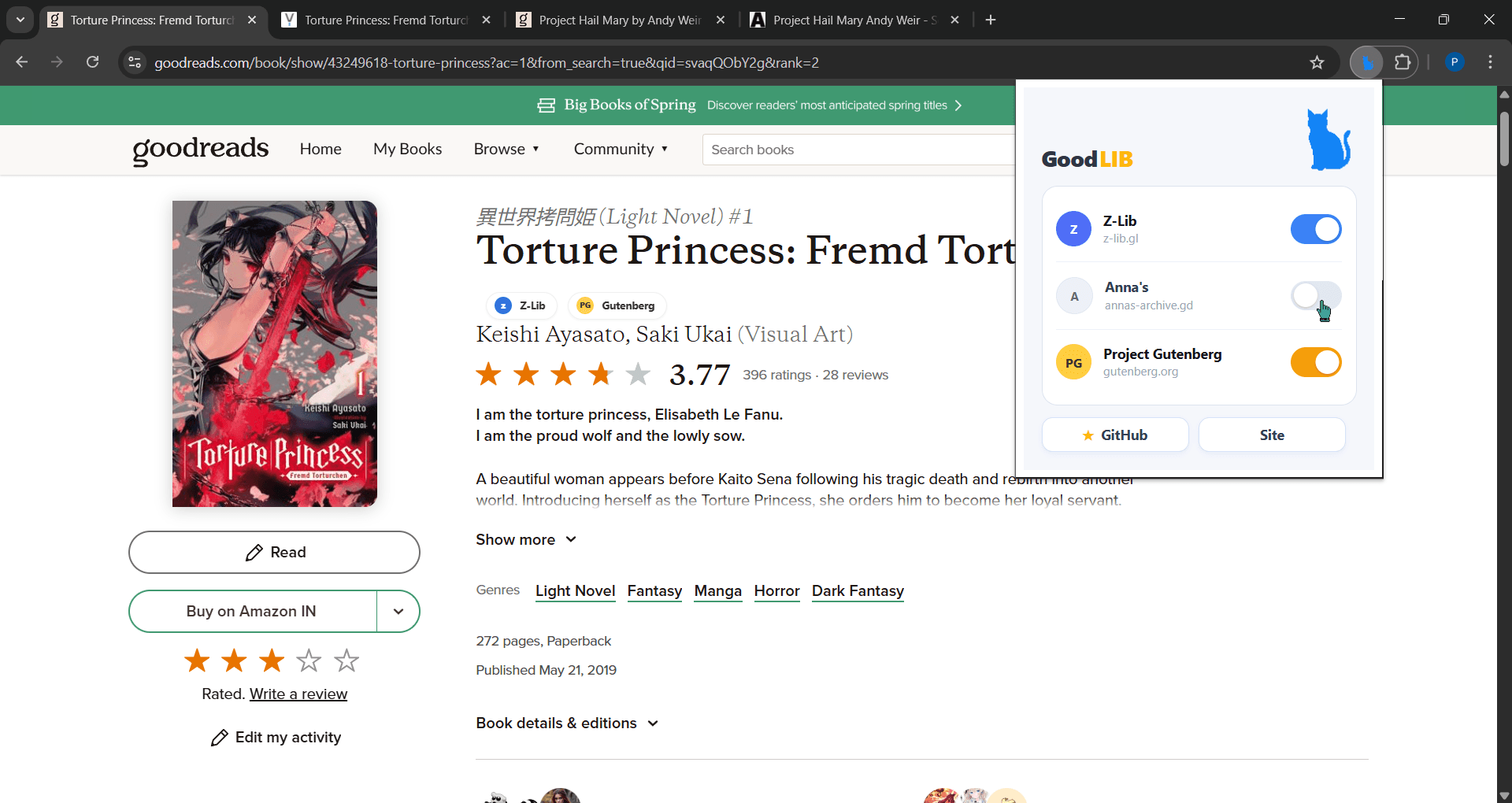Open the GitHub button in GoodLIB
The height and width of the screenshot is (803, 1512).
point(1115,434)
